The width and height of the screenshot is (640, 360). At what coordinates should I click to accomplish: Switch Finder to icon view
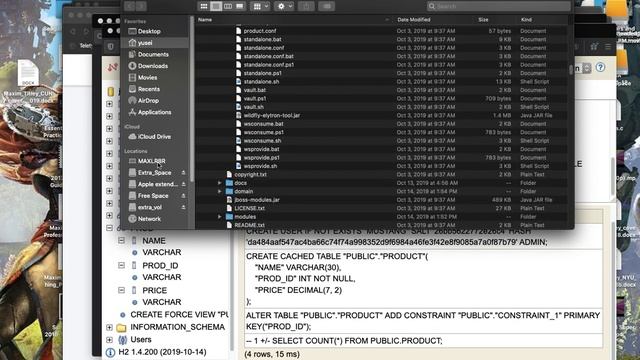coord(204,6)
